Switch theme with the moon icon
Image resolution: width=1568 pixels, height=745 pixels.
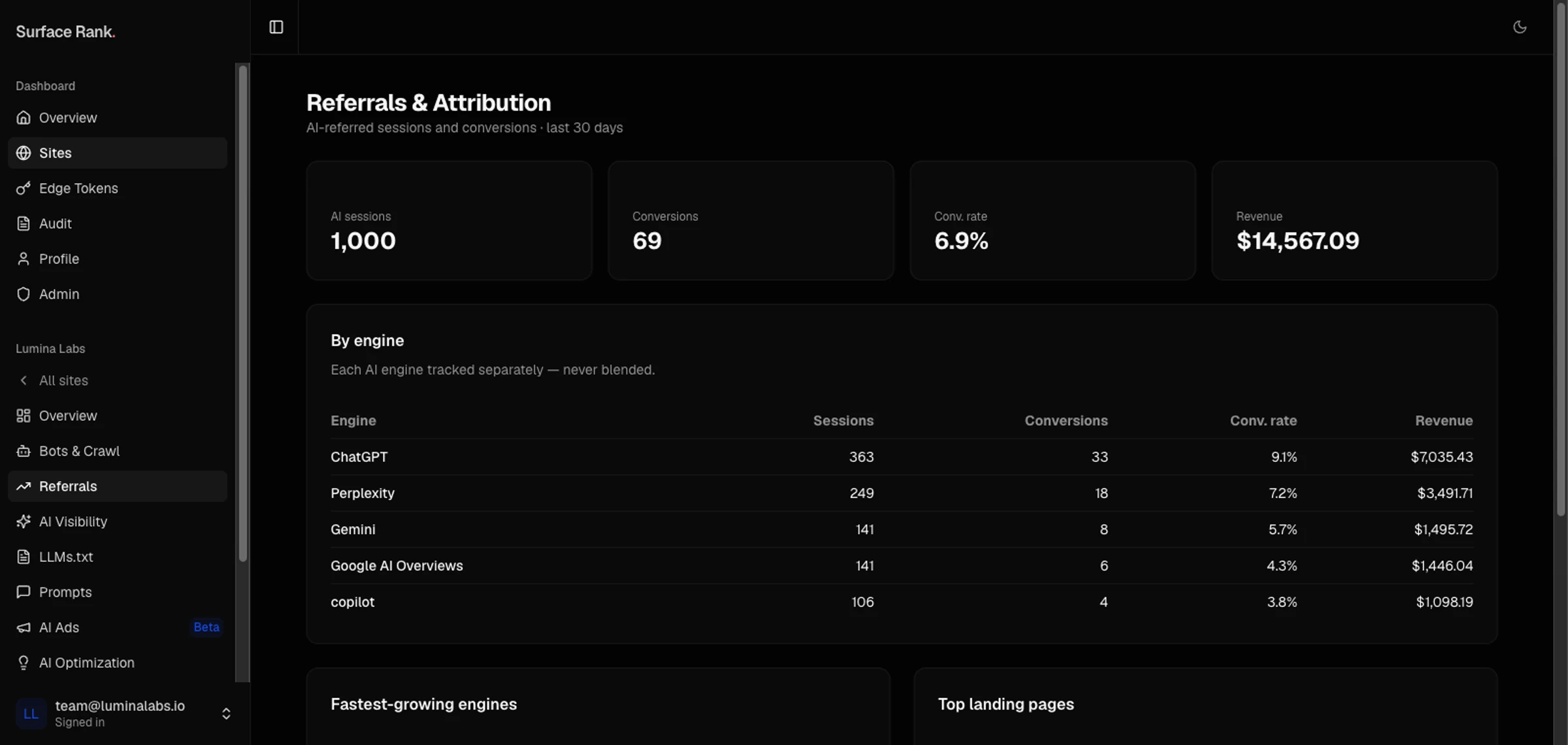pos(1520,27)
